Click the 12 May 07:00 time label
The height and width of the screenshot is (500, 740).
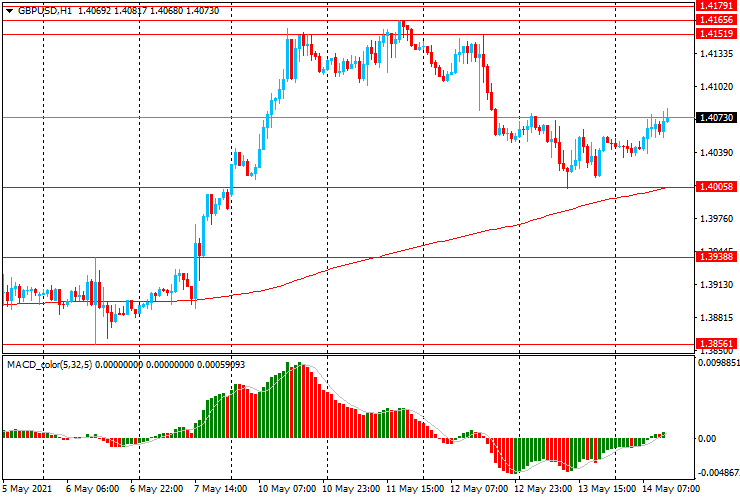[479, 489]
